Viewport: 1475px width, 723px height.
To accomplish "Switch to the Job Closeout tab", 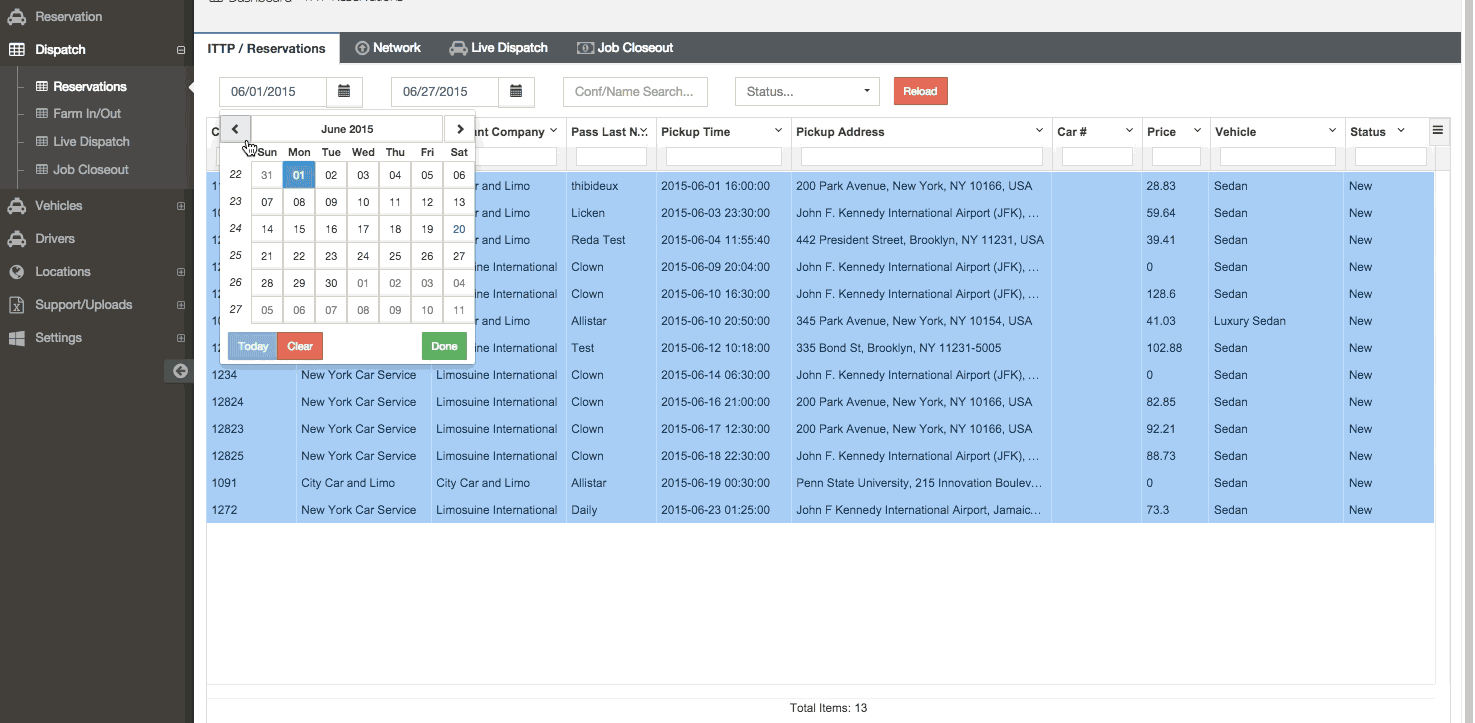I will [x=625, y=48].
